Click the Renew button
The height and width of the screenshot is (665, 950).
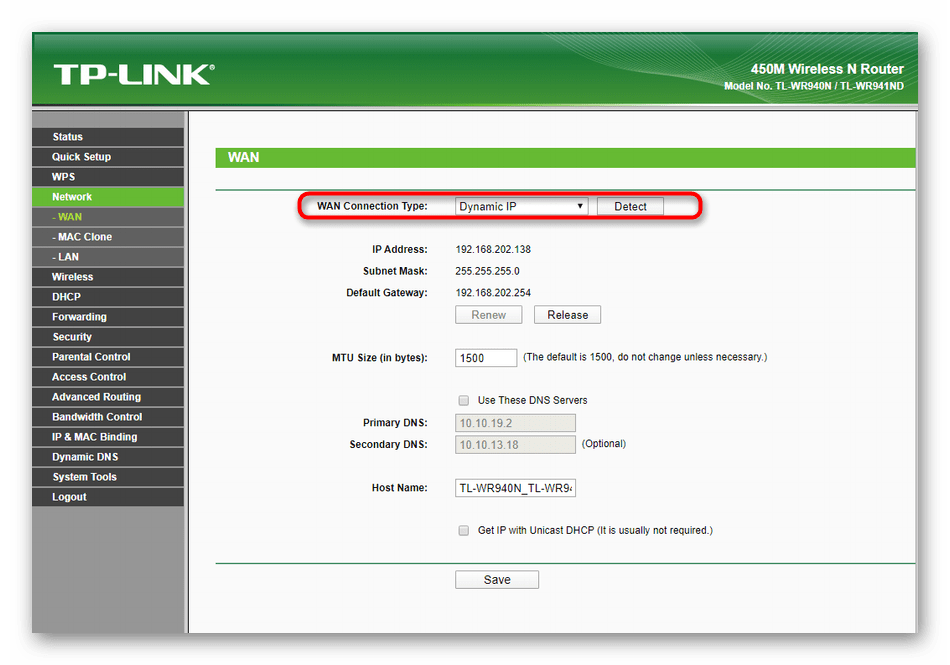click(x=488, y=315)
